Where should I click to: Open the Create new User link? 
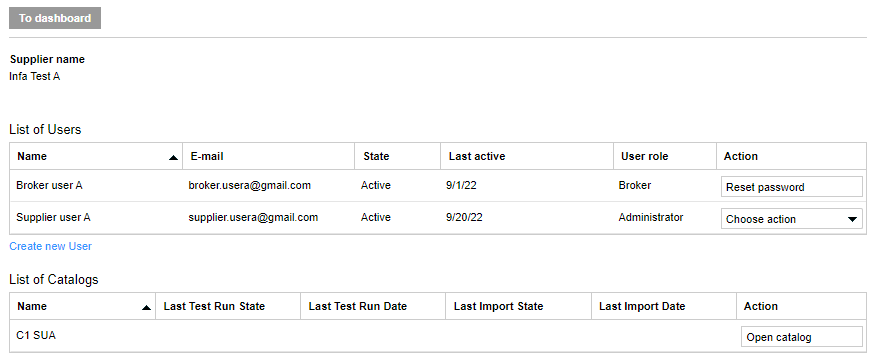click(x=50, y=246)
